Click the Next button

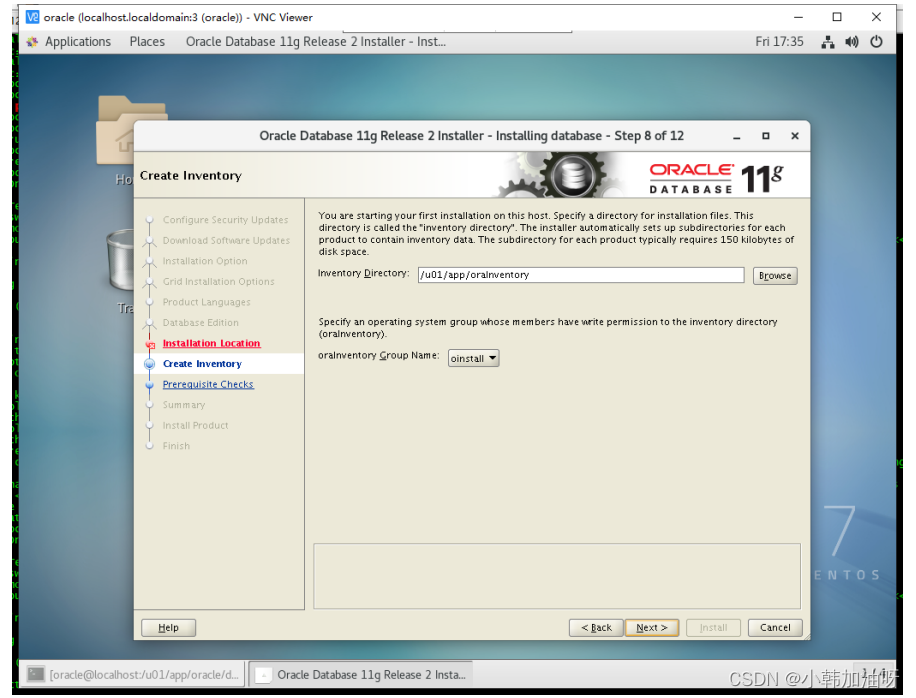651,627
